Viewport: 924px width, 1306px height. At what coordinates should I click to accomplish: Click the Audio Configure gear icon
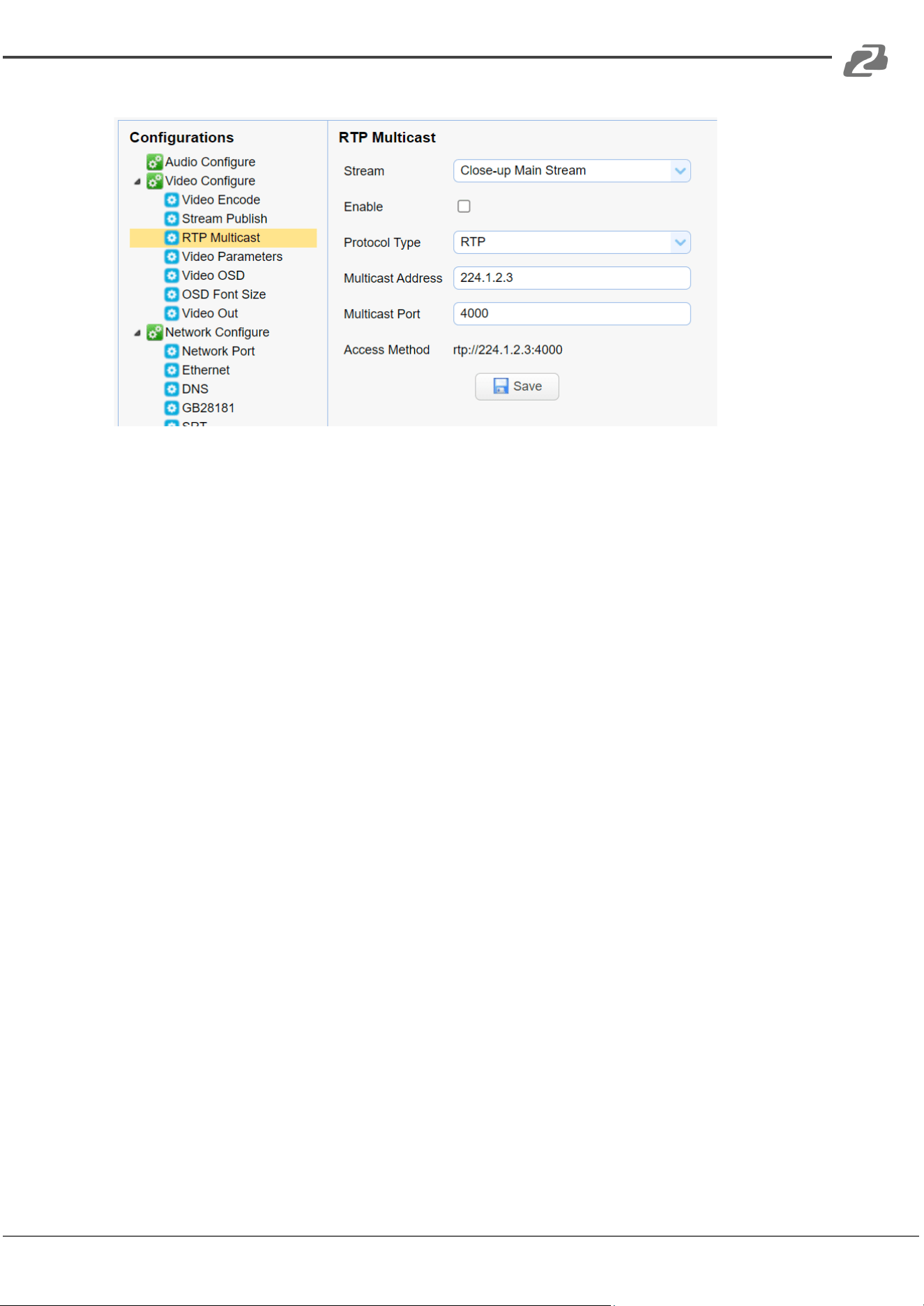click(155, 162)
